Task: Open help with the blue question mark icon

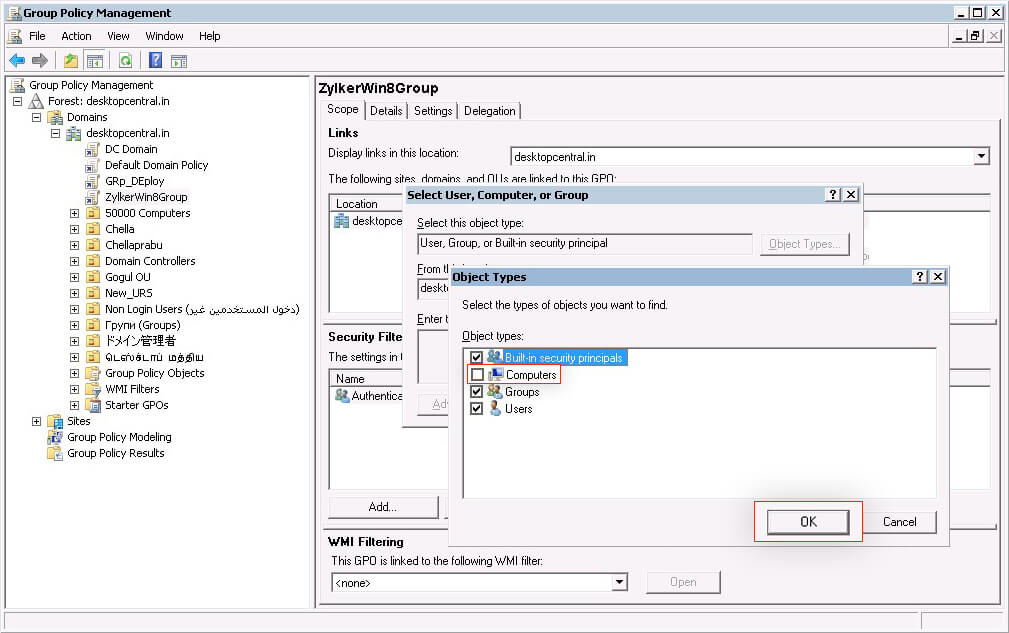Action: click(156, 60)
